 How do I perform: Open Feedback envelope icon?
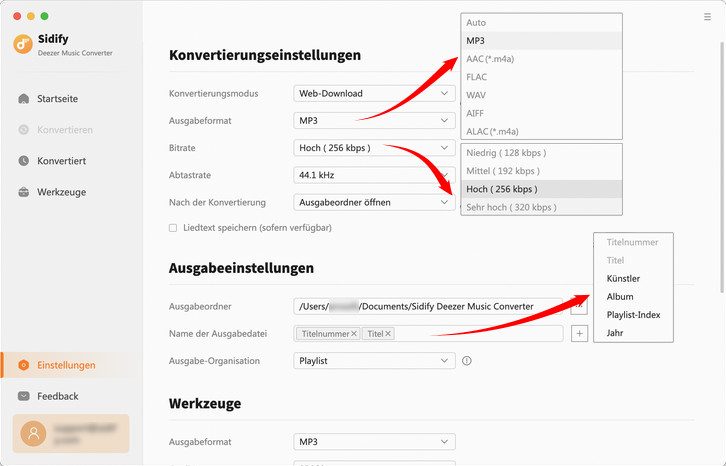click(x=24, y=396)
